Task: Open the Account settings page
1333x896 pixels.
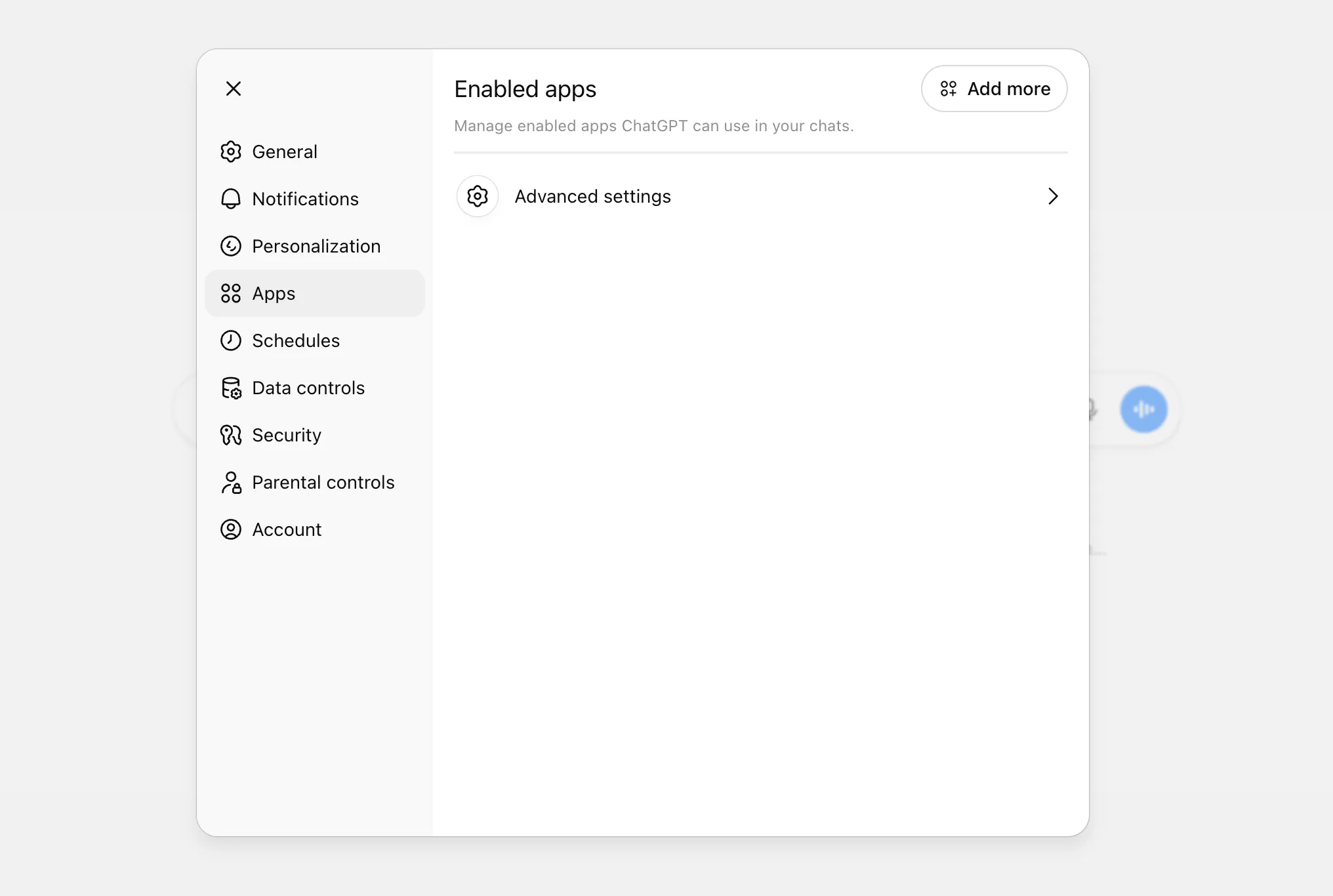Action: [287, 529]
